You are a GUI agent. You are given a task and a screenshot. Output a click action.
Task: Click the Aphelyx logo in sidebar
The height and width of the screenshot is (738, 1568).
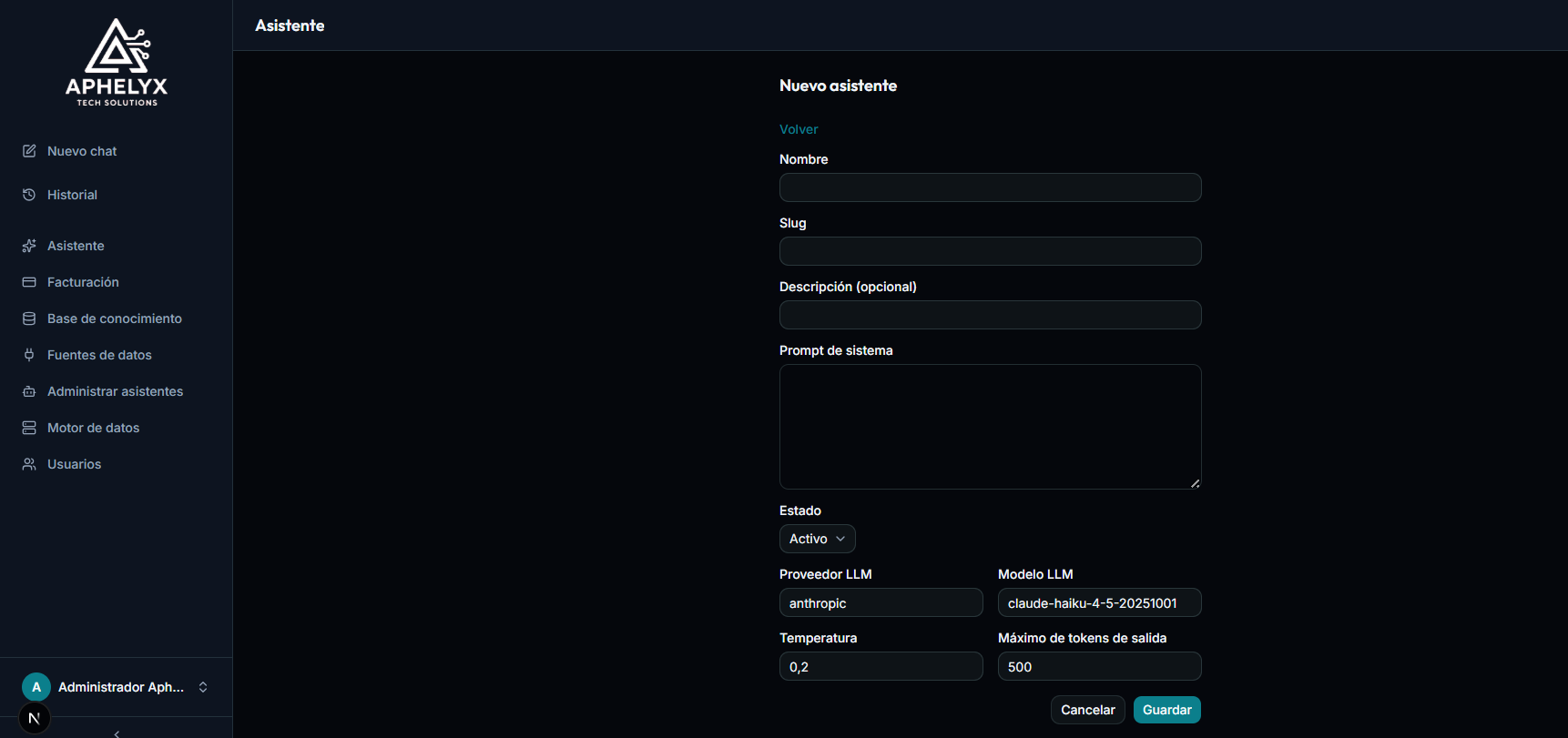[x=117, y=62]
